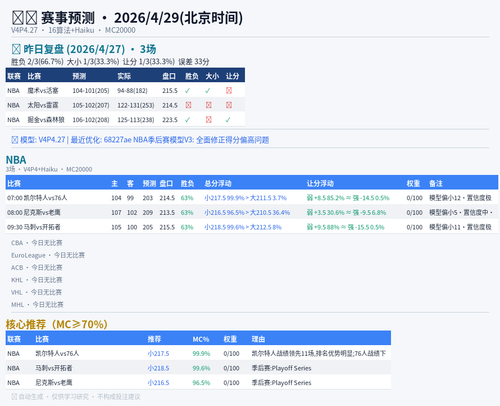This screenshot has height=406, width=500.
Task: Click the red X in 太阳vs雷霆 大小 column
Action: coord(209,105)
